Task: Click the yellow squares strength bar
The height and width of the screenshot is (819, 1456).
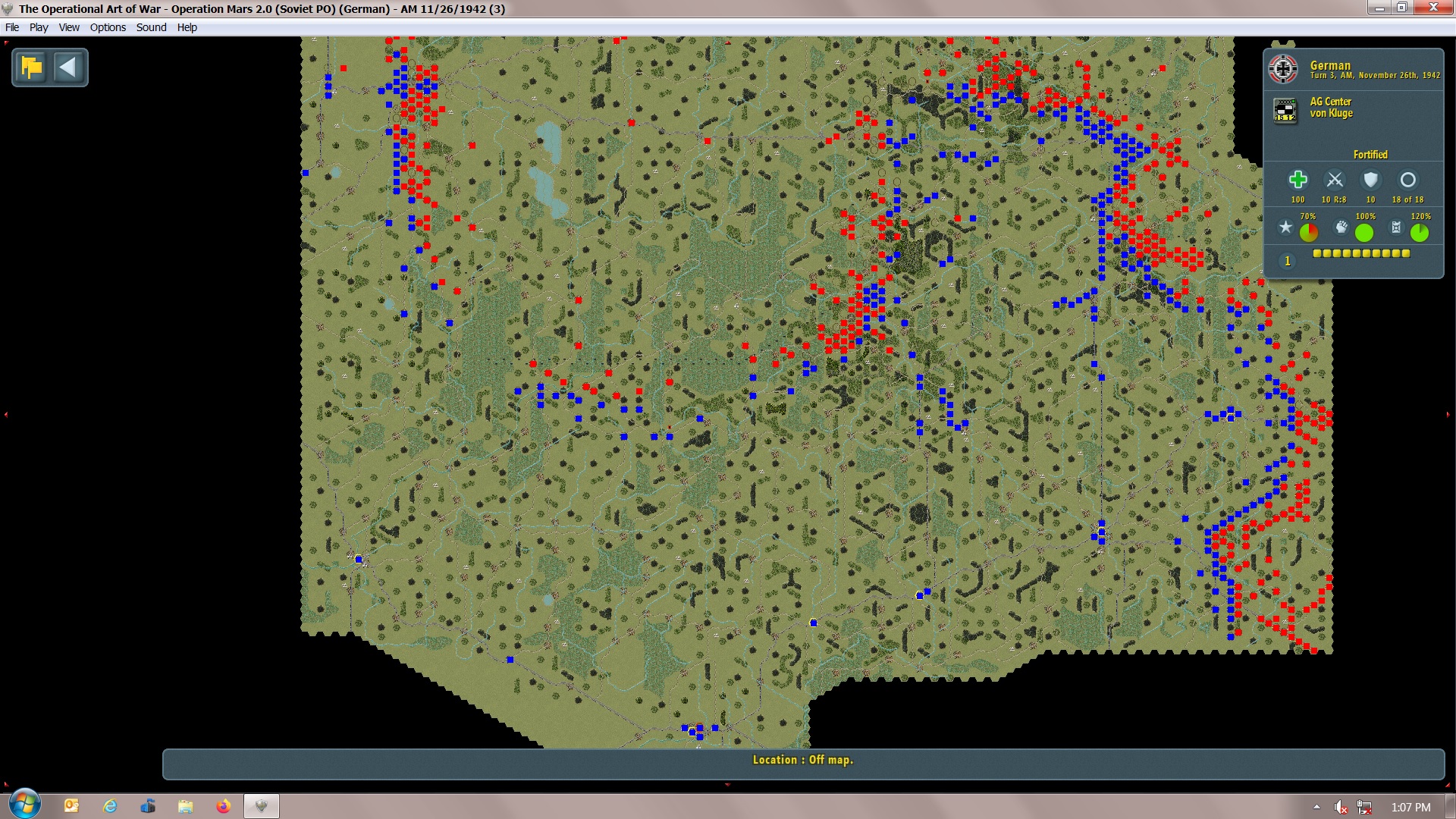Action: pos(1361,254)
